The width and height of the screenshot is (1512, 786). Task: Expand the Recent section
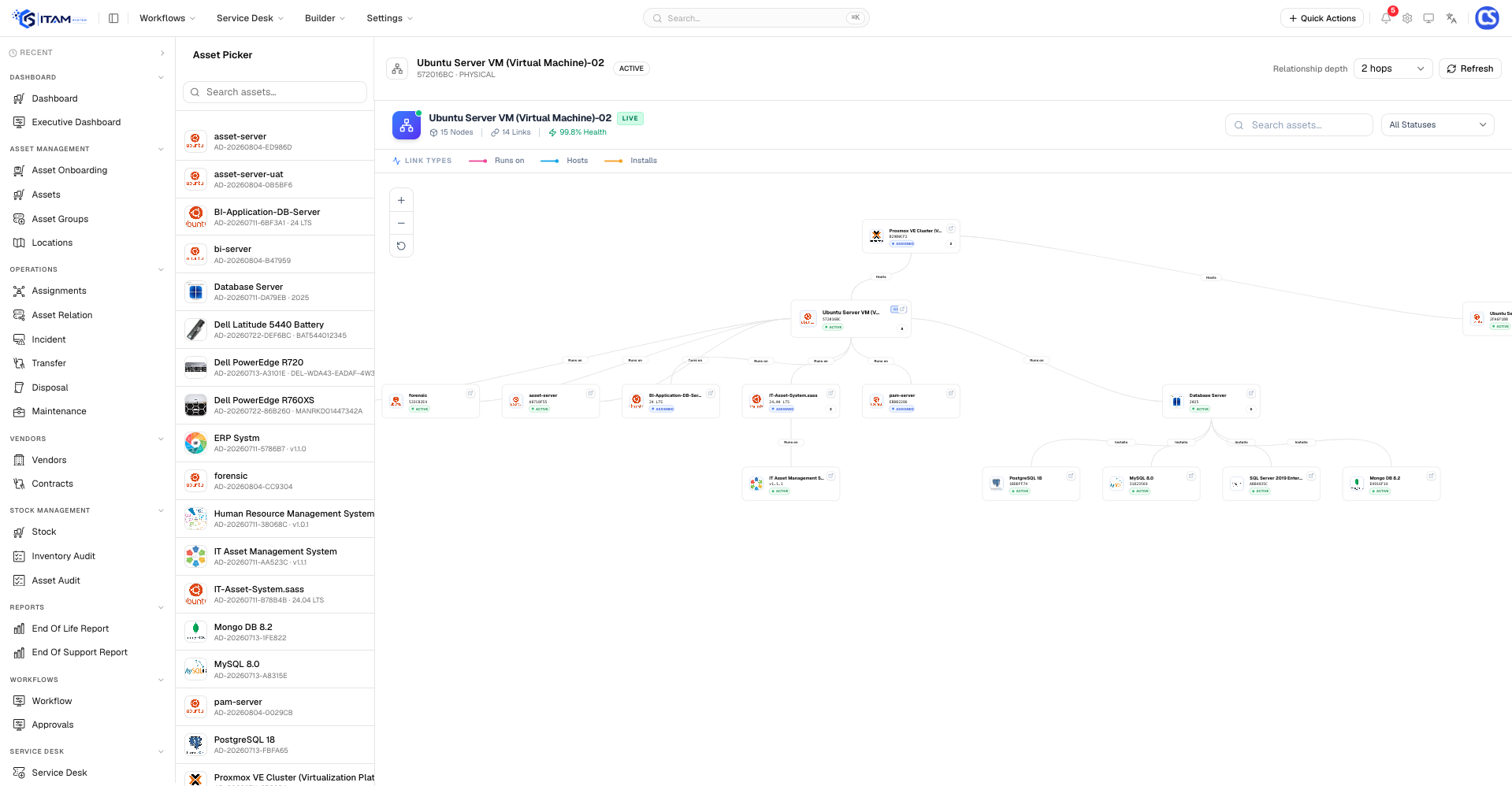point(162,53)
